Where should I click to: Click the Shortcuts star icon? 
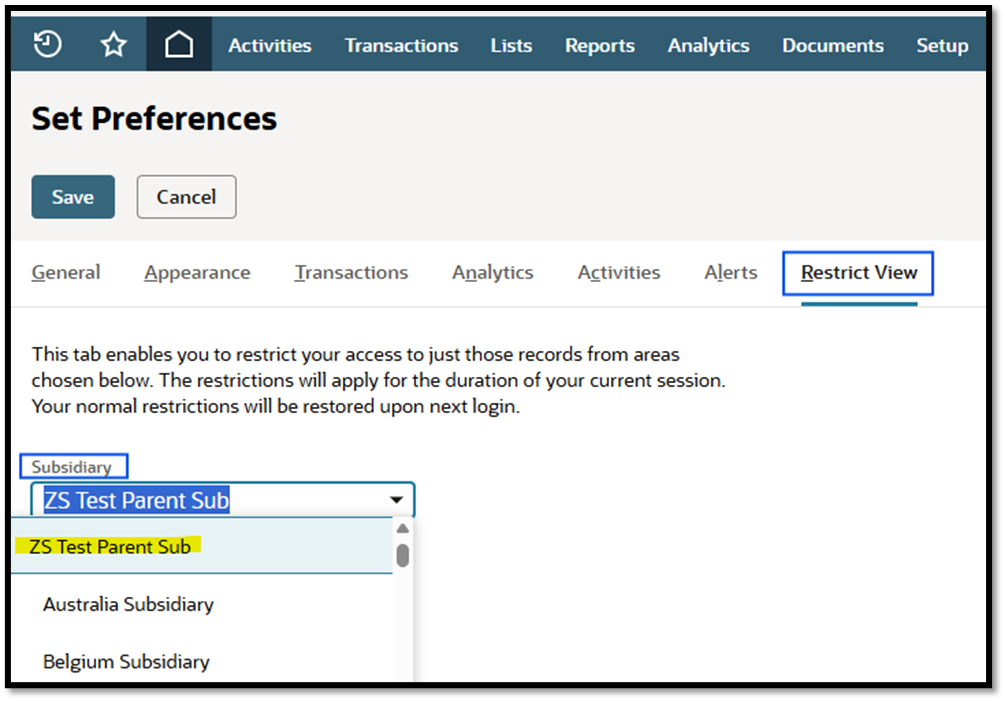[x=114, y=45]
